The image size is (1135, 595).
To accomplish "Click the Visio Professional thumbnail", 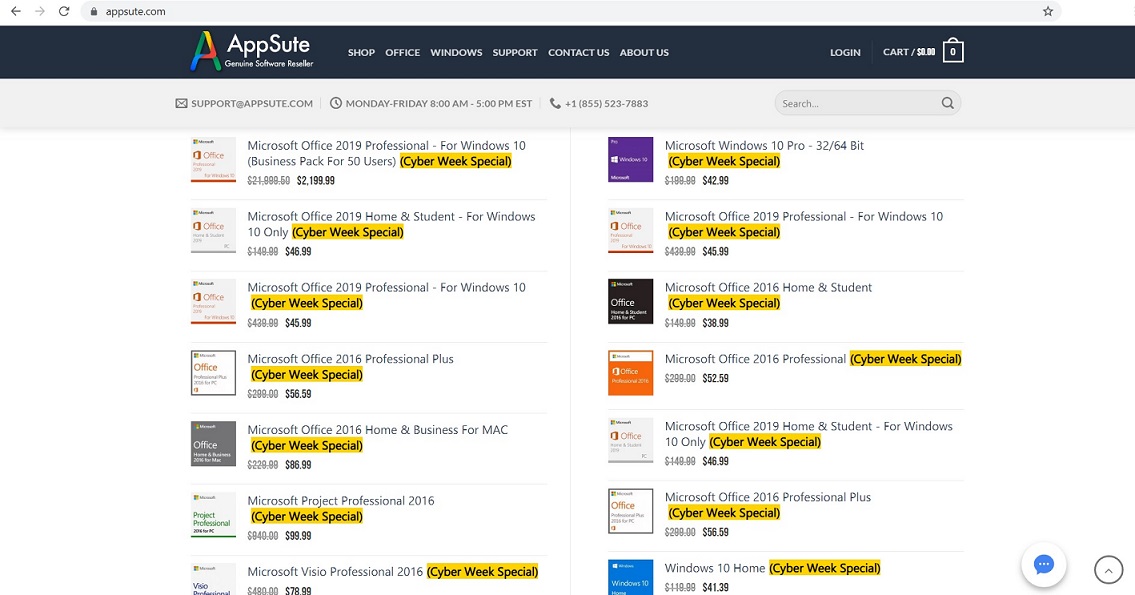I will 213,579.
